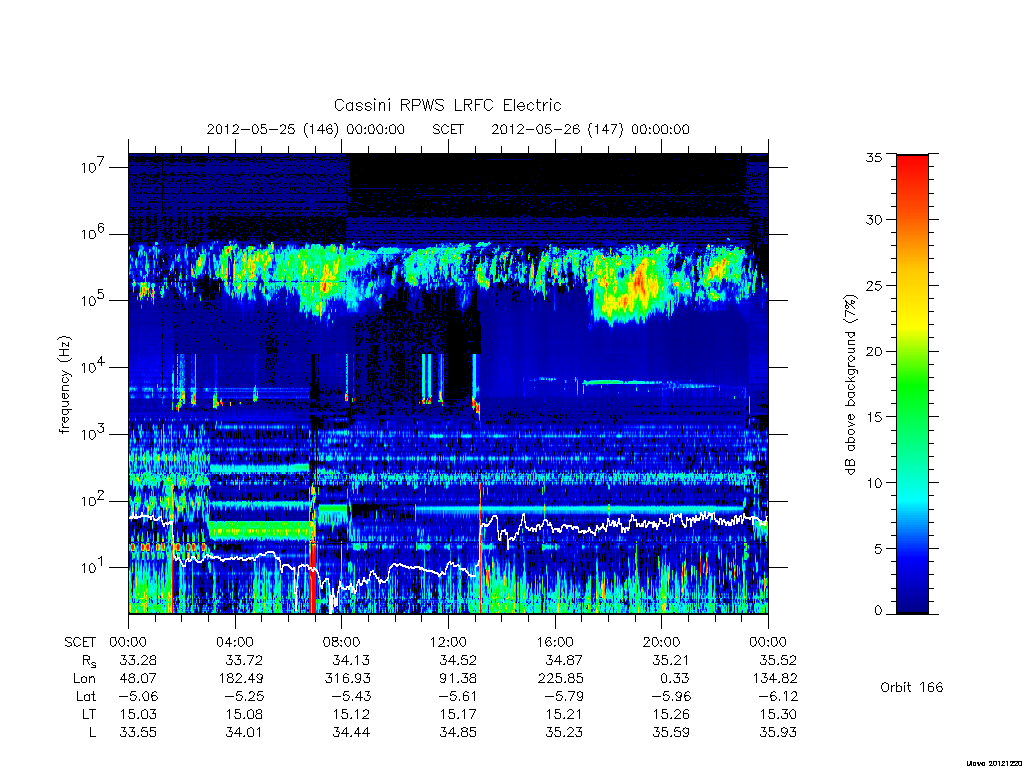Select the L value 35.93
Viewport: 1024px width, 768px height.
(x=778, y=732)
